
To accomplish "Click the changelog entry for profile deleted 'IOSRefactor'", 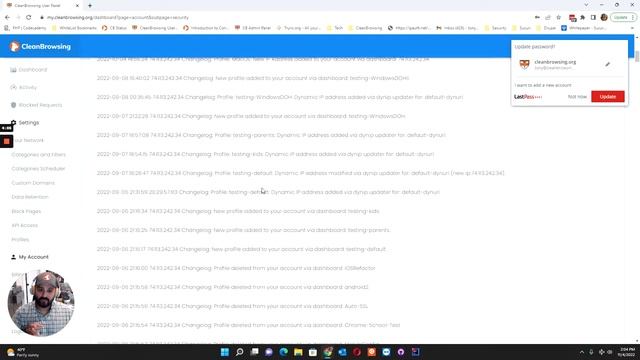I will pos(236,268).
